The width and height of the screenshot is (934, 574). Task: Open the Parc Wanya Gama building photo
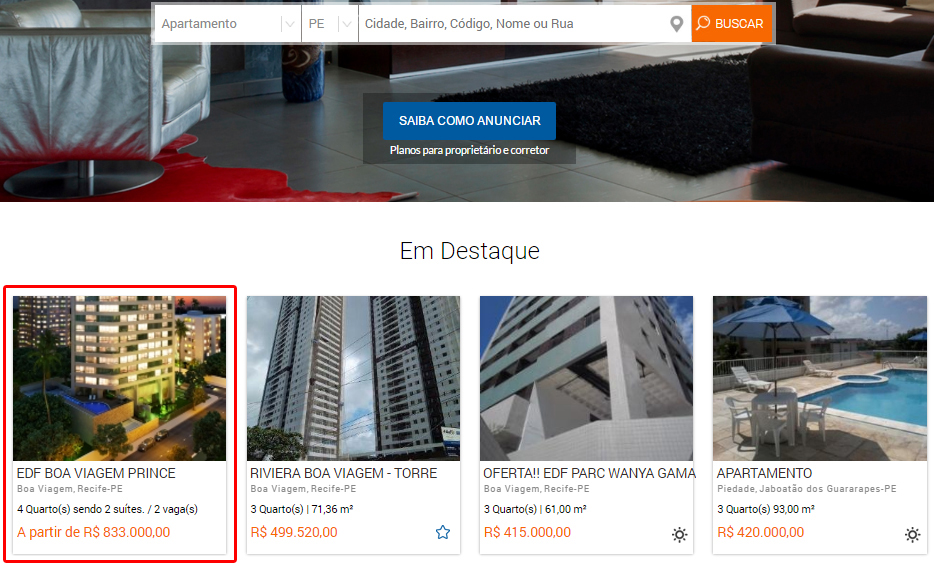click(586, 378)
